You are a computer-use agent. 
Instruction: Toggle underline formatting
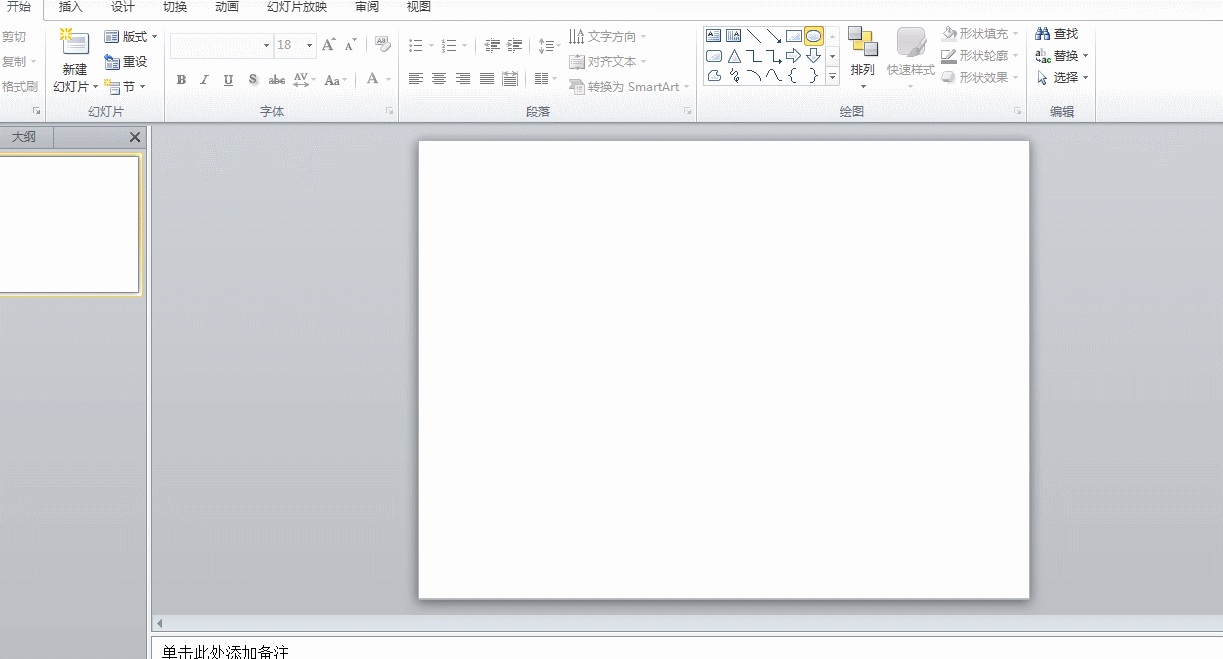(229, 80)
